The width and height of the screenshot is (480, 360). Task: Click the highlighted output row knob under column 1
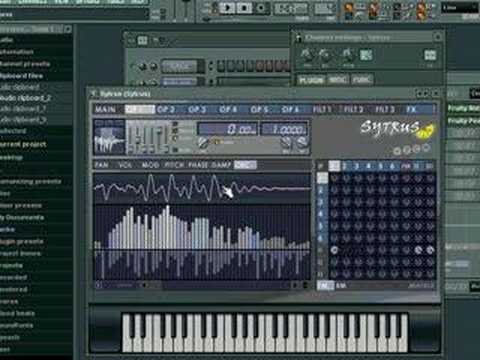334,250
